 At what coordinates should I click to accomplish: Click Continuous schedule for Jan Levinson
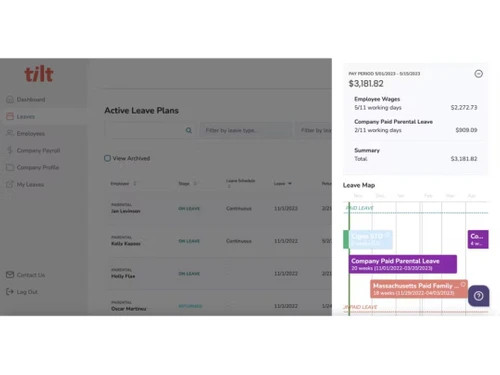click(239, 208)
